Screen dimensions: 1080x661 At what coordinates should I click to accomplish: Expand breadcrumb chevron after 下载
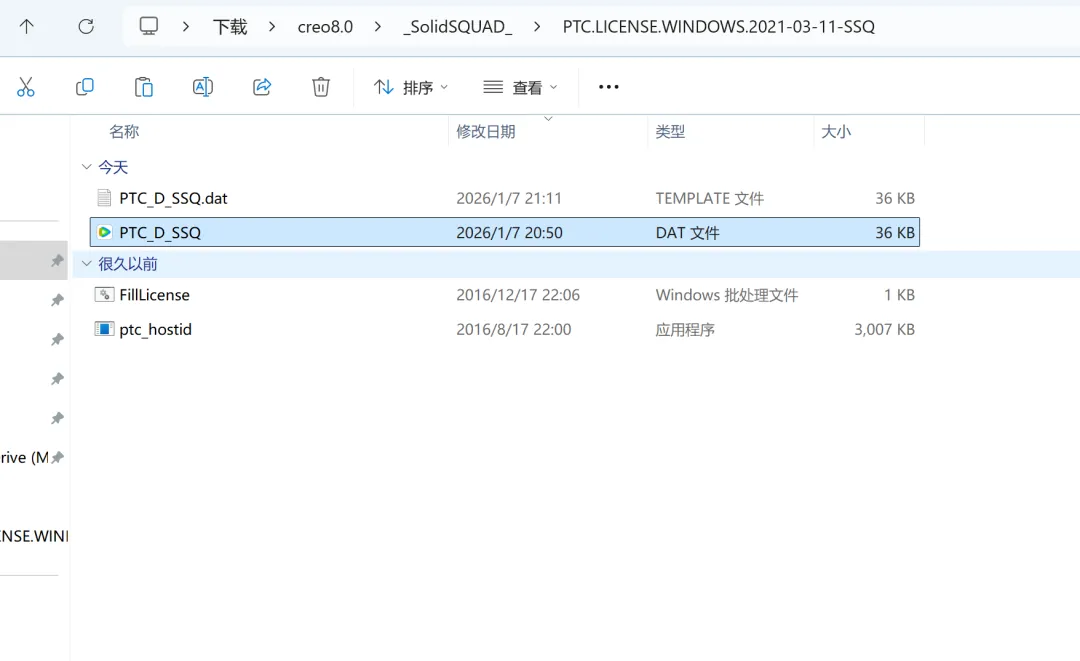coord(272,27)
